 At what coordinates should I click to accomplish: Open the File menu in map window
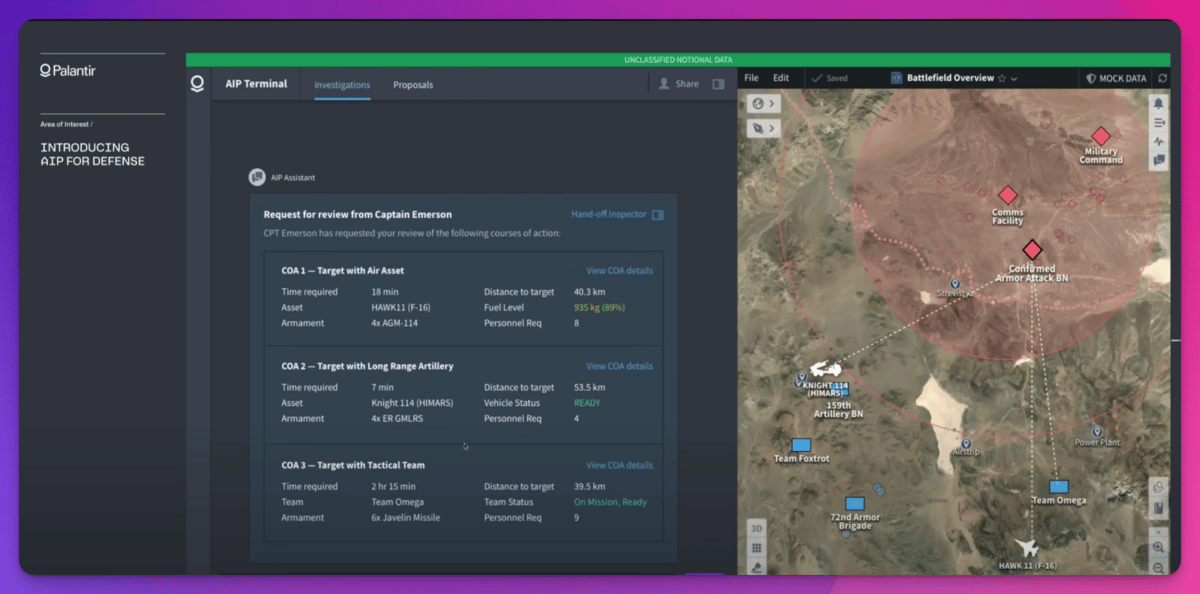pos(751,78)
